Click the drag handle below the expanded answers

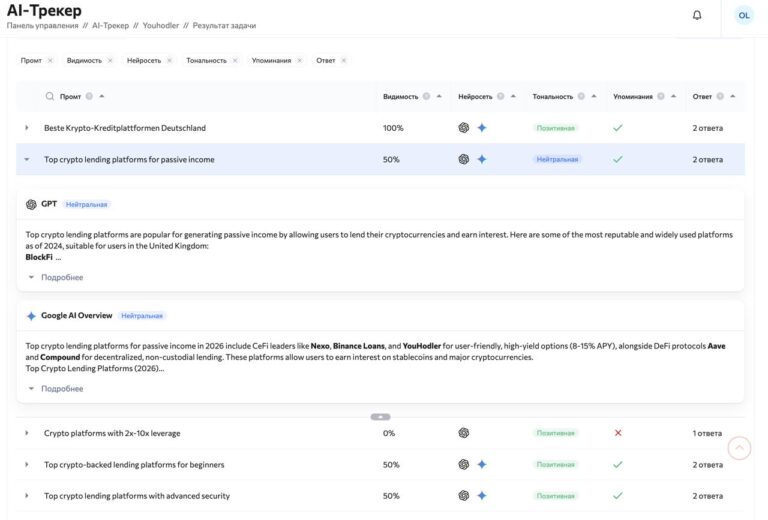(380, 416)
